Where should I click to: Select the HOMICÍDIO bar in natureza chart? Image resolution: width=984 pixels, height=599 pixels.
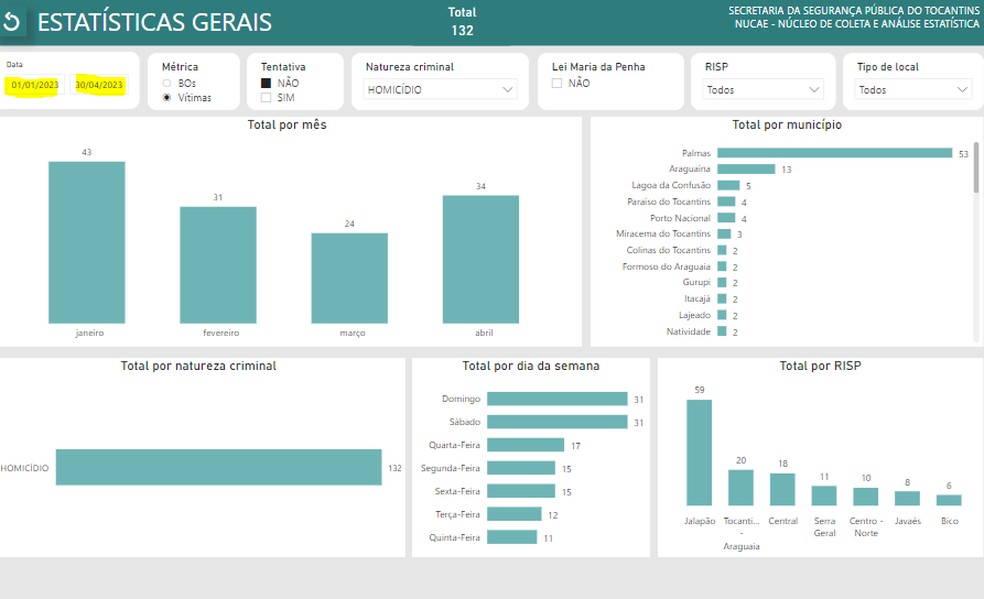[x=218, y=467]
